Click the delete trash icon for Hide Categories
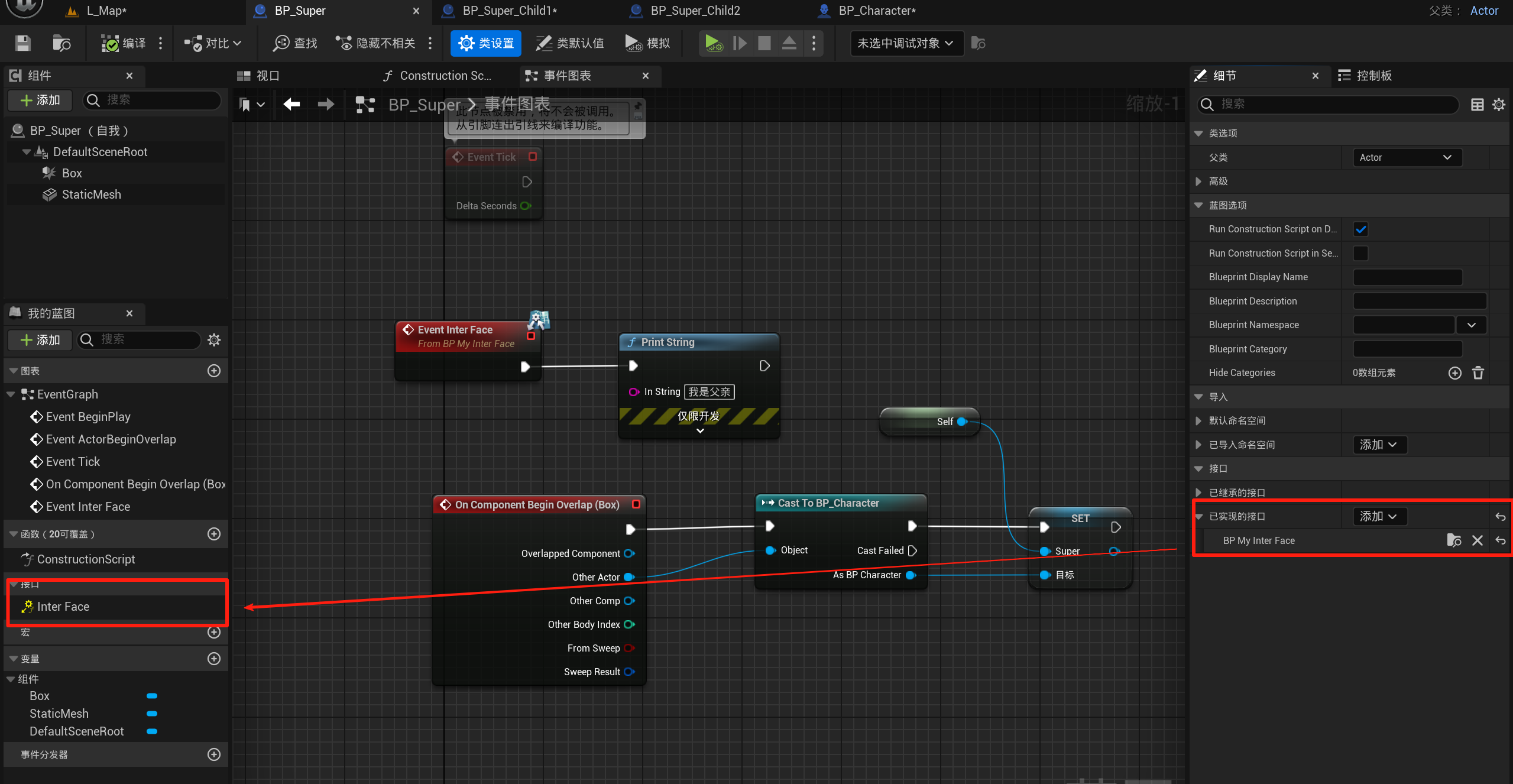 click(1478, 373)
